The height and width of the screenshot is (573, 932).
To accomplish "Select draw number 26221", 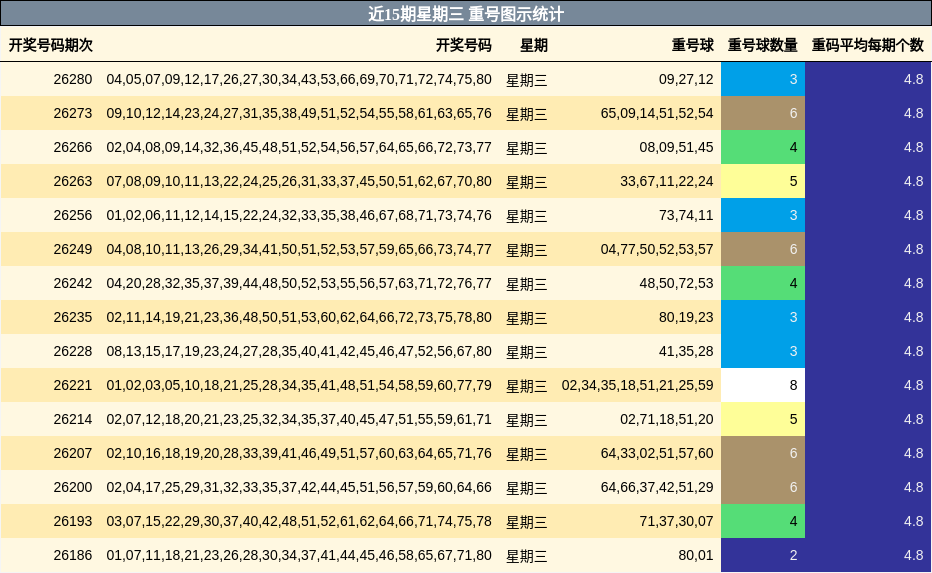I will coord(73,385).
